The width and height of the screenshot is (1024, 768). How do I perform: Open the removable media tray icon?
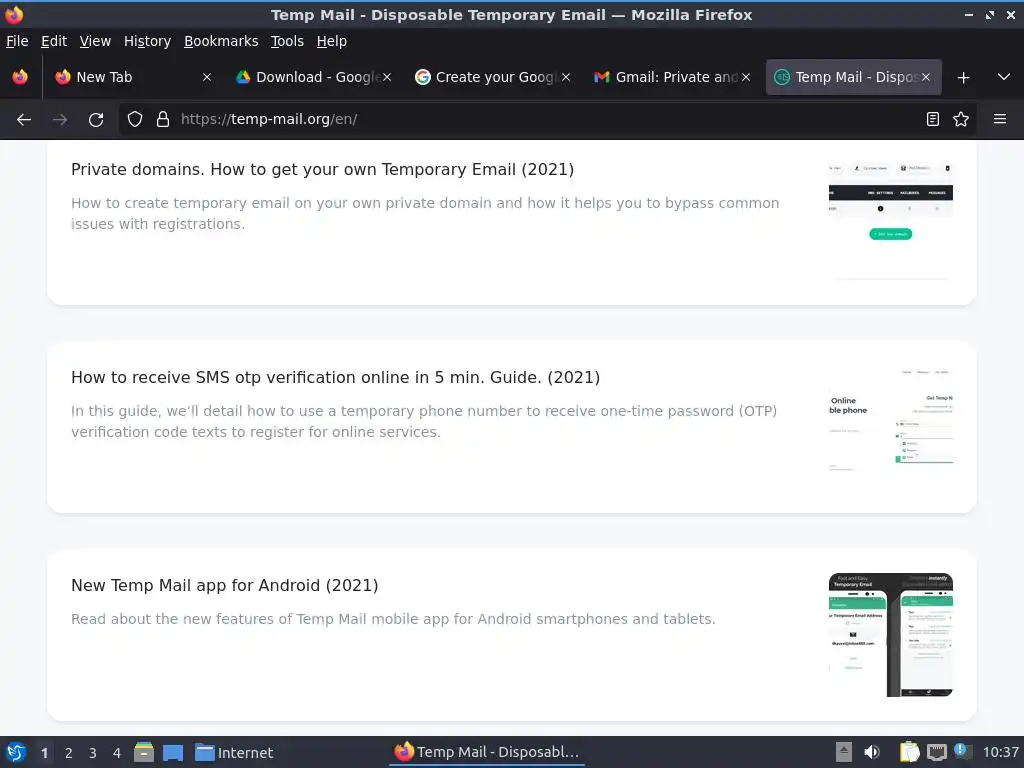click(x=844, y=752)
